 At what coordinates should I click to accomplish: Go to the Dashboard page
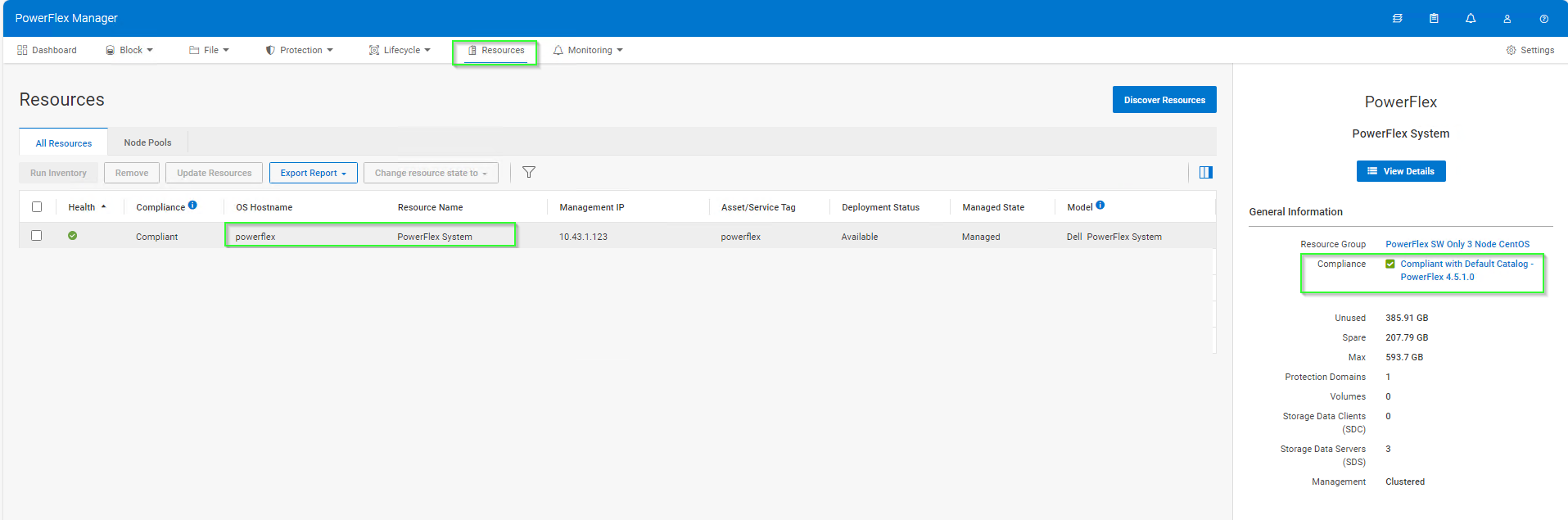[x=47, y=50]
